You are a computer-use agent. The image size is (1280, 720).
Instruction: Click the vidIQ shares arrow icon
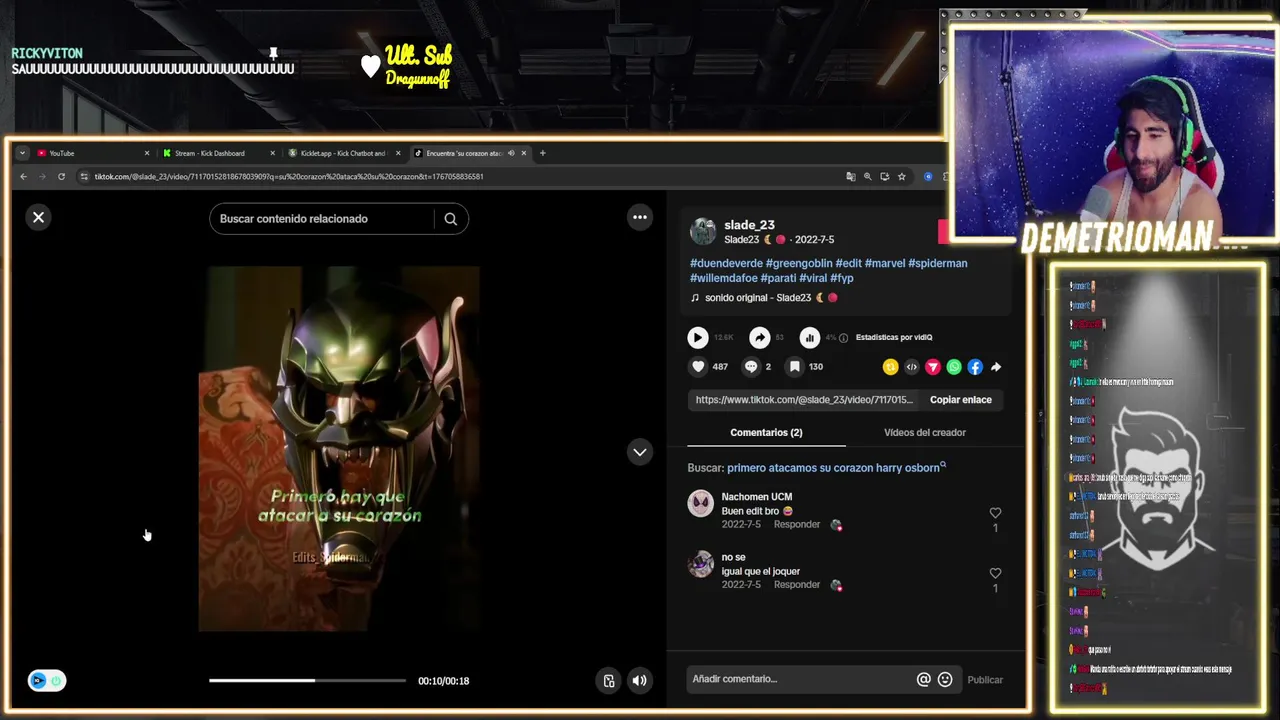click(760, 338)
